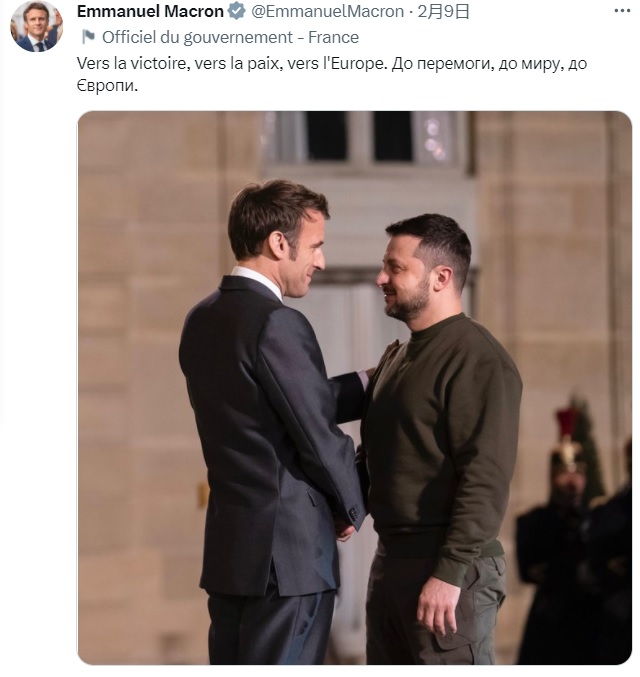Click the Officiel du gouvernement - France label

click(230, 37)
